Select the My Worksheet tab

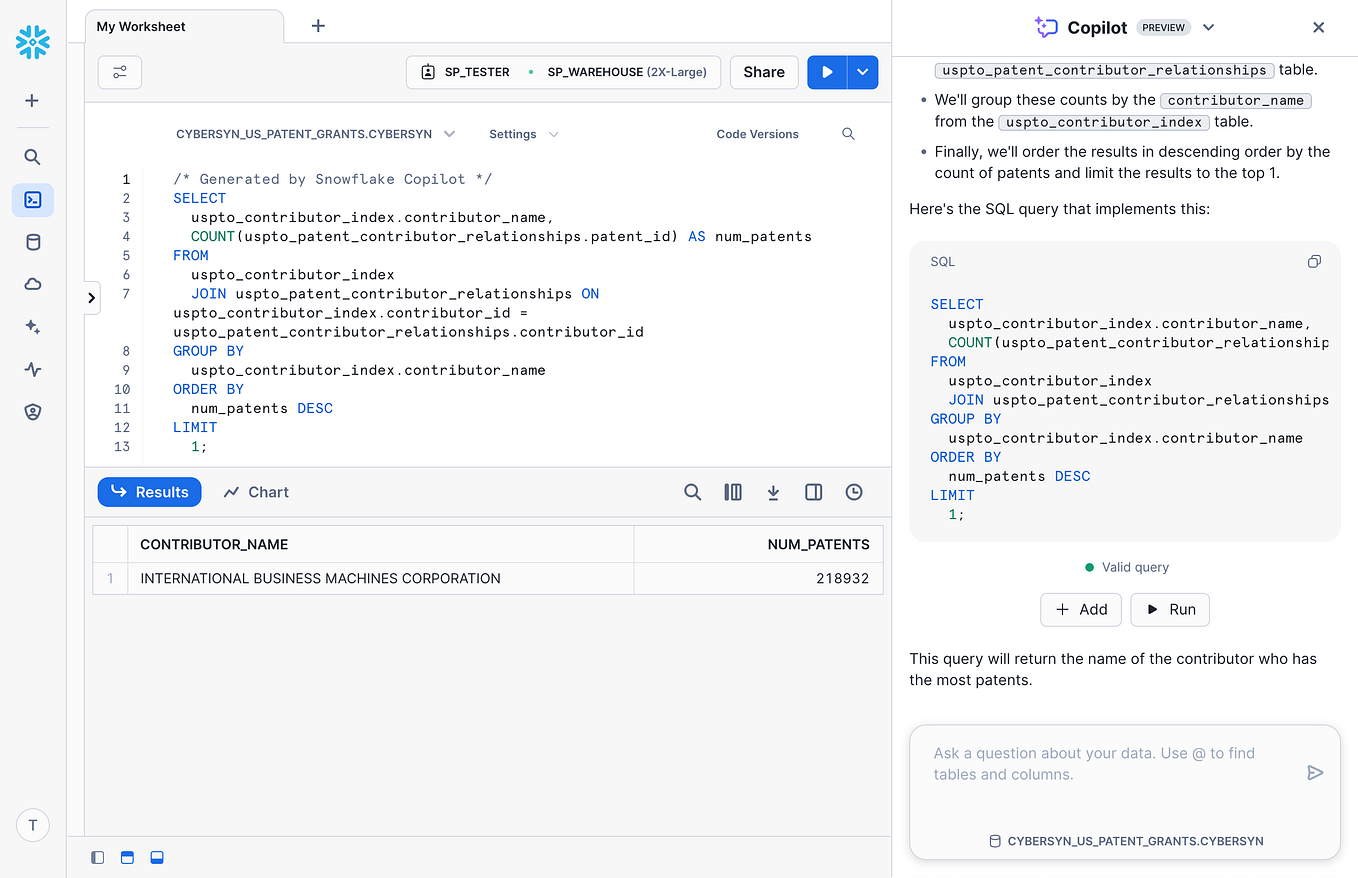point(140,26)
